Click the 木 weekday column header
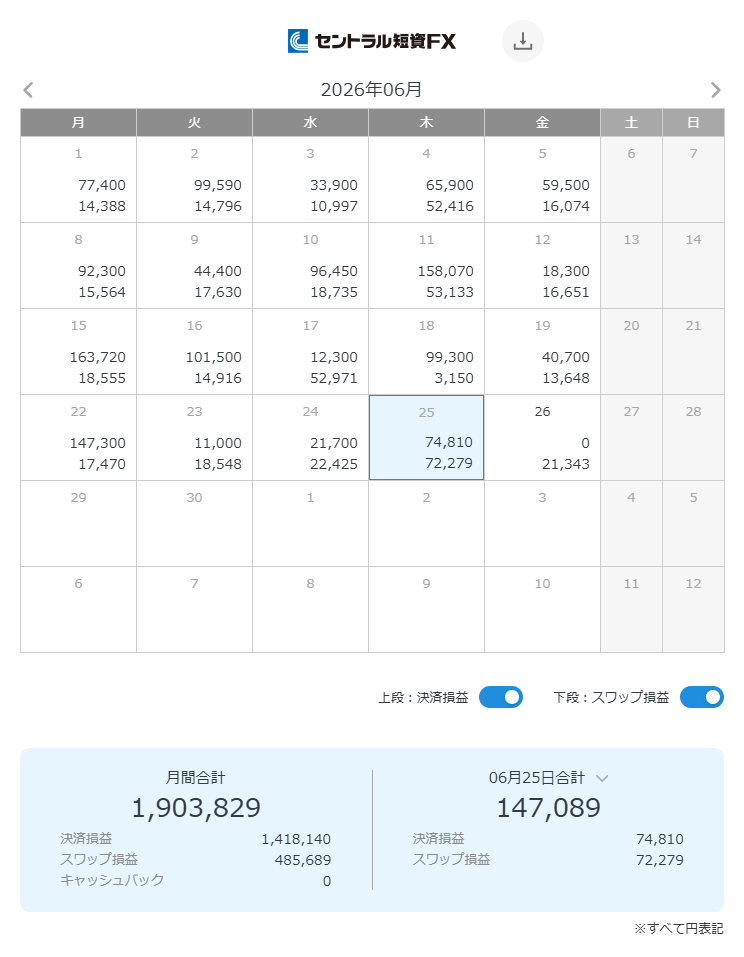The image size is (744, 957). point(427,123)
